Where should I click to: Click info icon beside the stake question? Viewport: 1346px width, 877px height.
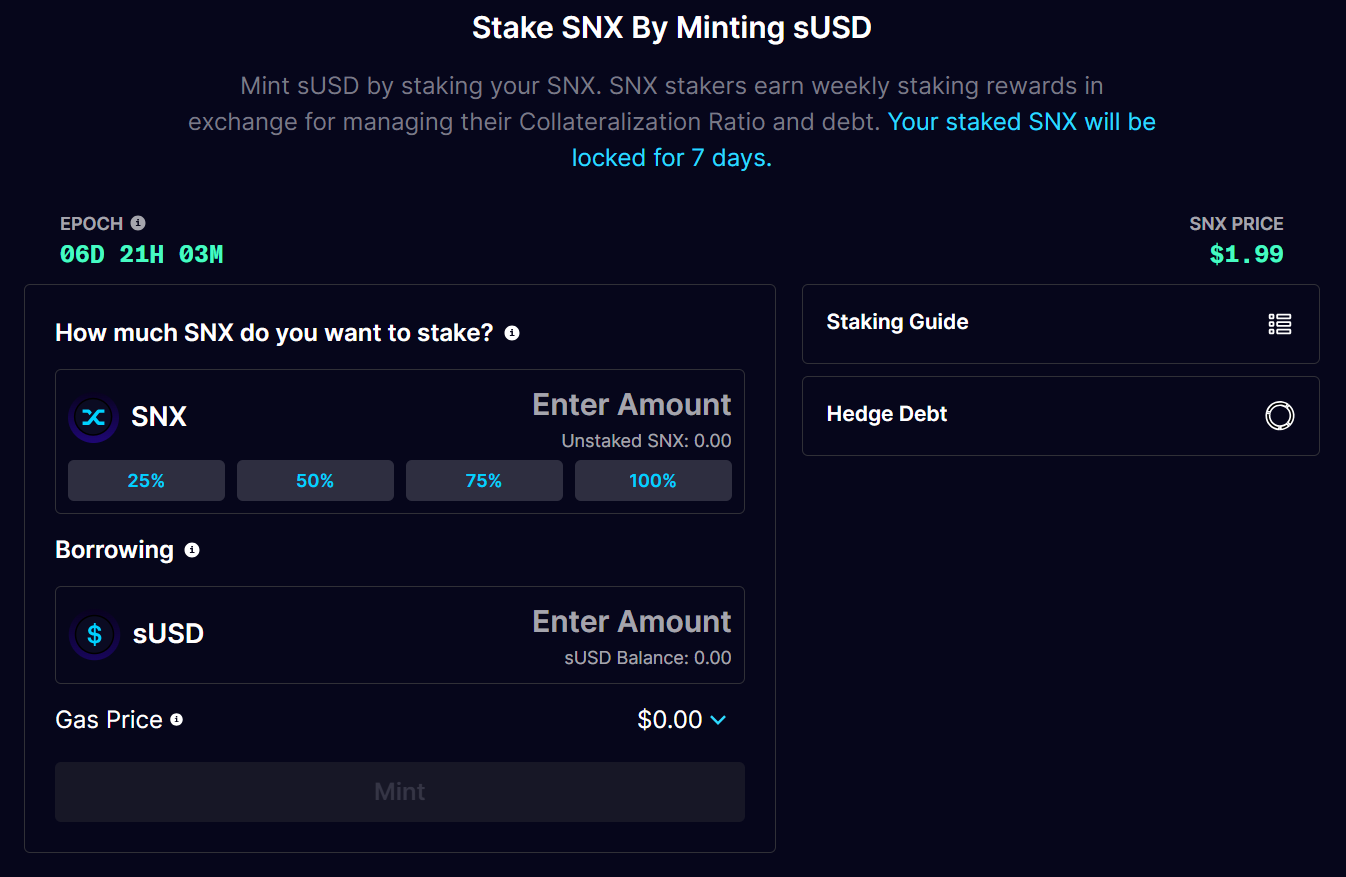tap(512, 333)
